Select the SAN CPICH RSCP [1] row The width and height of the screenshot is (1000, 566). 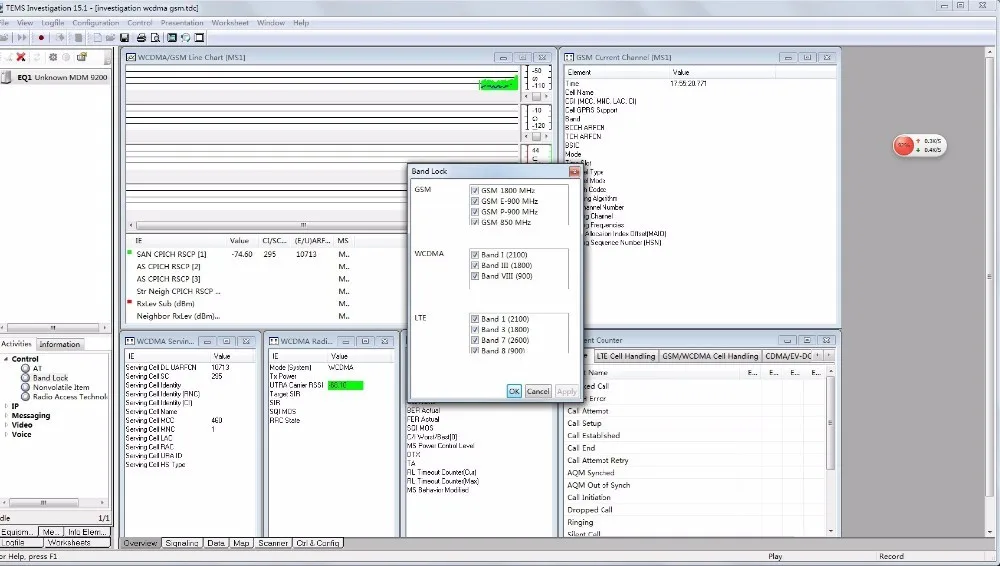(267, 254)
